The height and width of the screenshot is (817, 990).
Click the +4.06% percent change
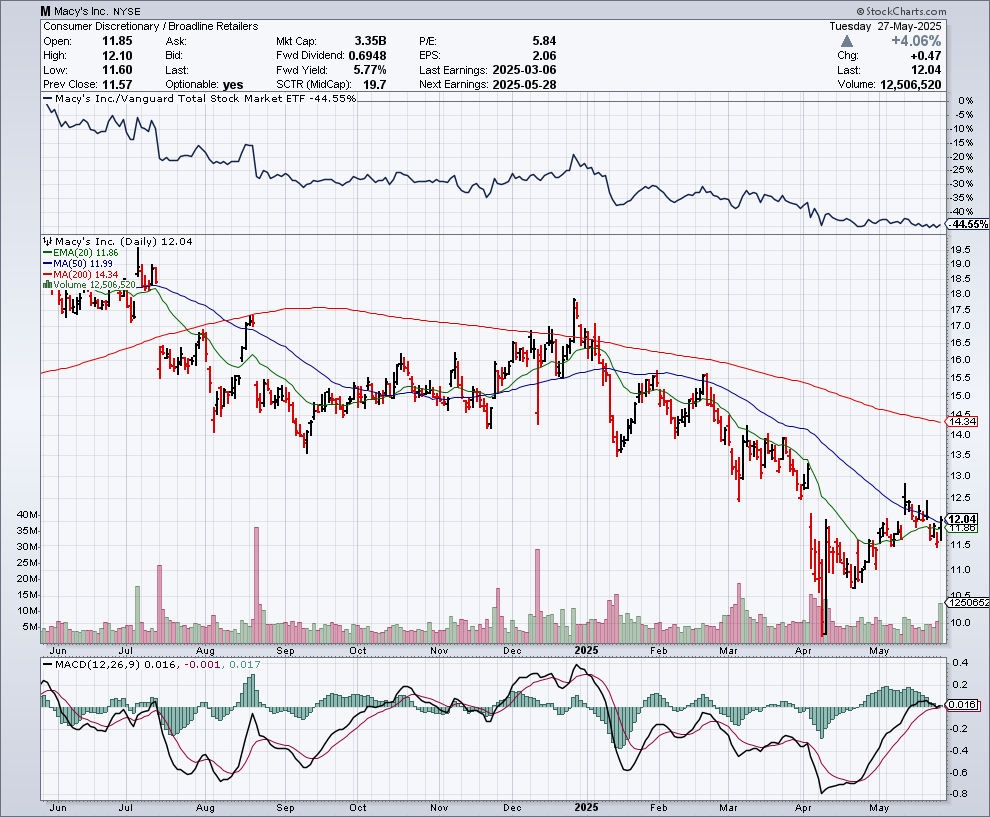(x=916, y=41)
